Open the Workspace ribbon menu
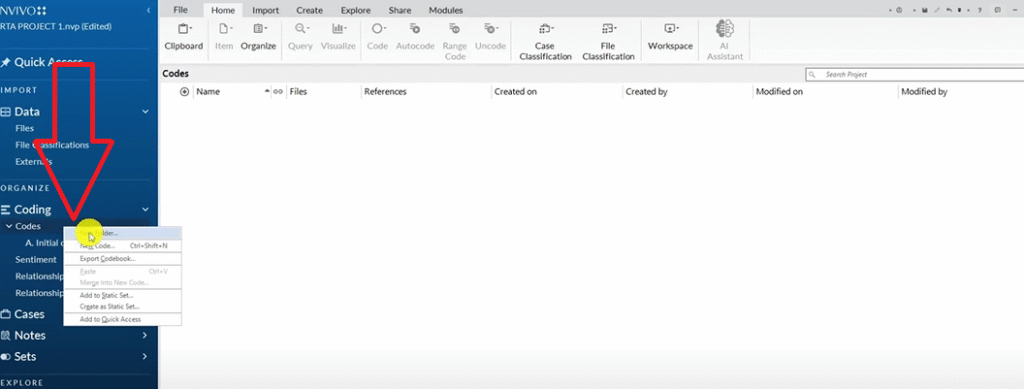The height and width of the screenshot is (389, 1024). (x=670, y=37)
